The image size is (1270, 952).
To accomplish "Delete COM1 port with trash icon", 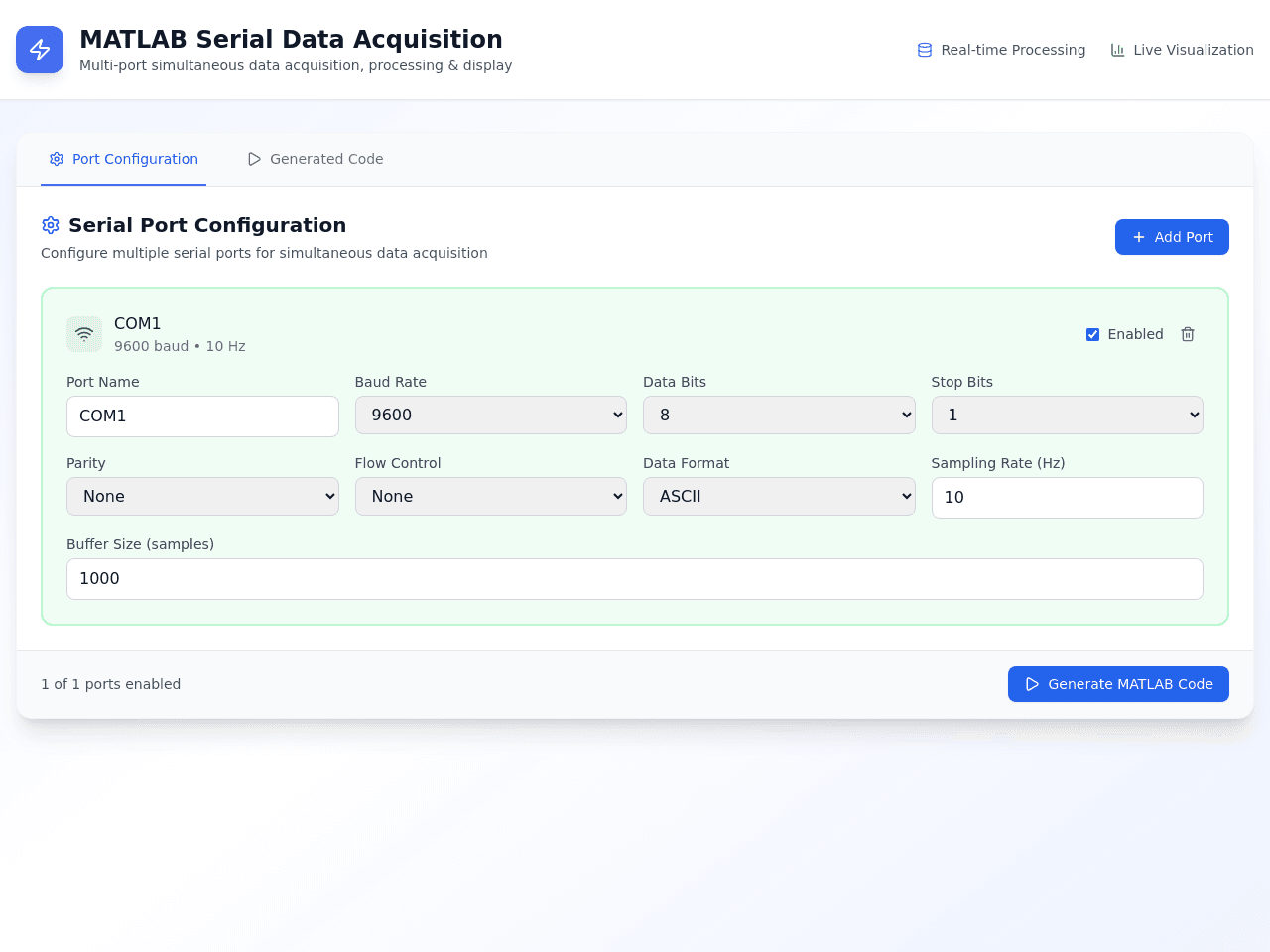I will pos(1188,334).
